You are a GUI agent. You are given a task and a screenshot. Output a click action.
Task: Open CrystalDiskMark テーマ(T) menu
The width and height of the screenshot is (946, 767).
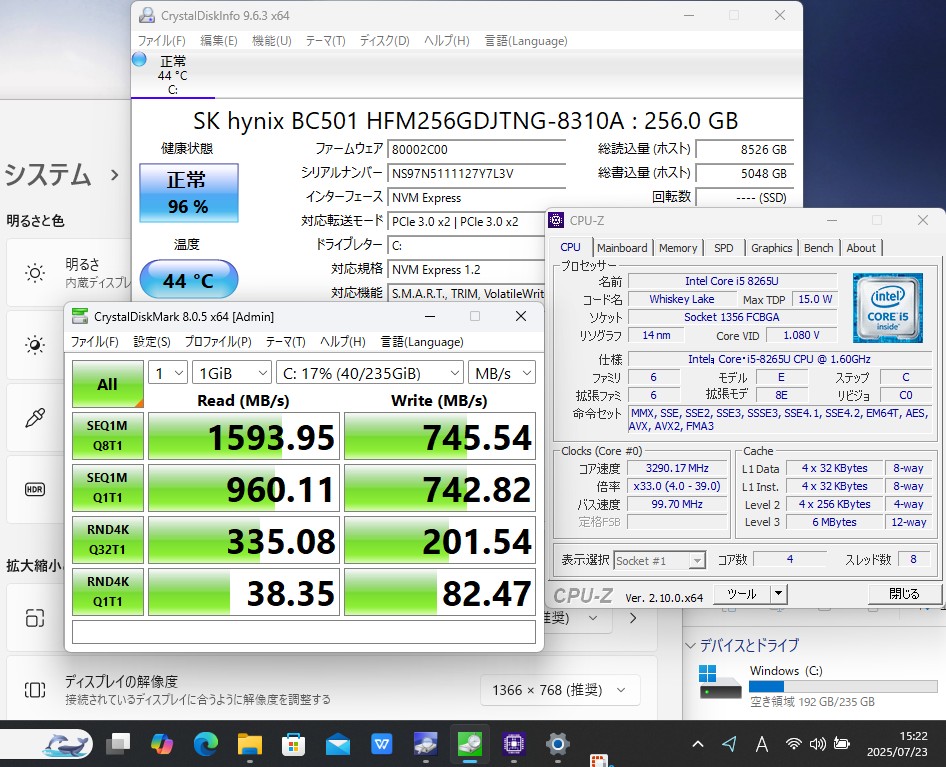click(x=285, y=342)
